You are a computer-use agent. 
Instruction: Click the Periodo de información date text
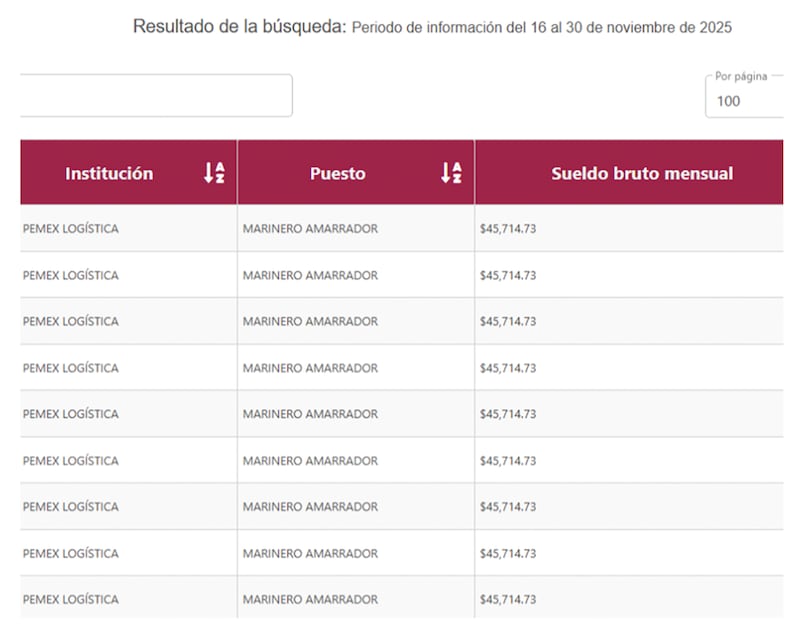coord(542,28)
